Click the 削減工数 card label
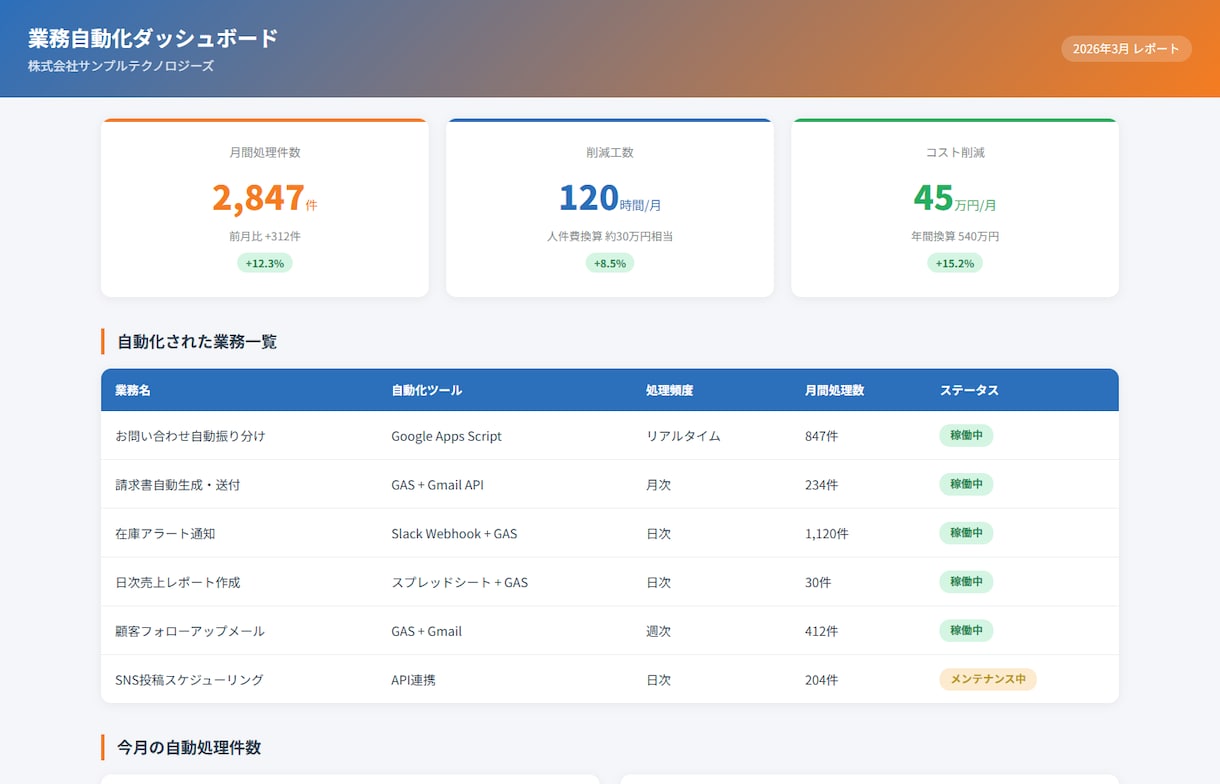Screen dimensions: 1220x784 click(610, 153)
